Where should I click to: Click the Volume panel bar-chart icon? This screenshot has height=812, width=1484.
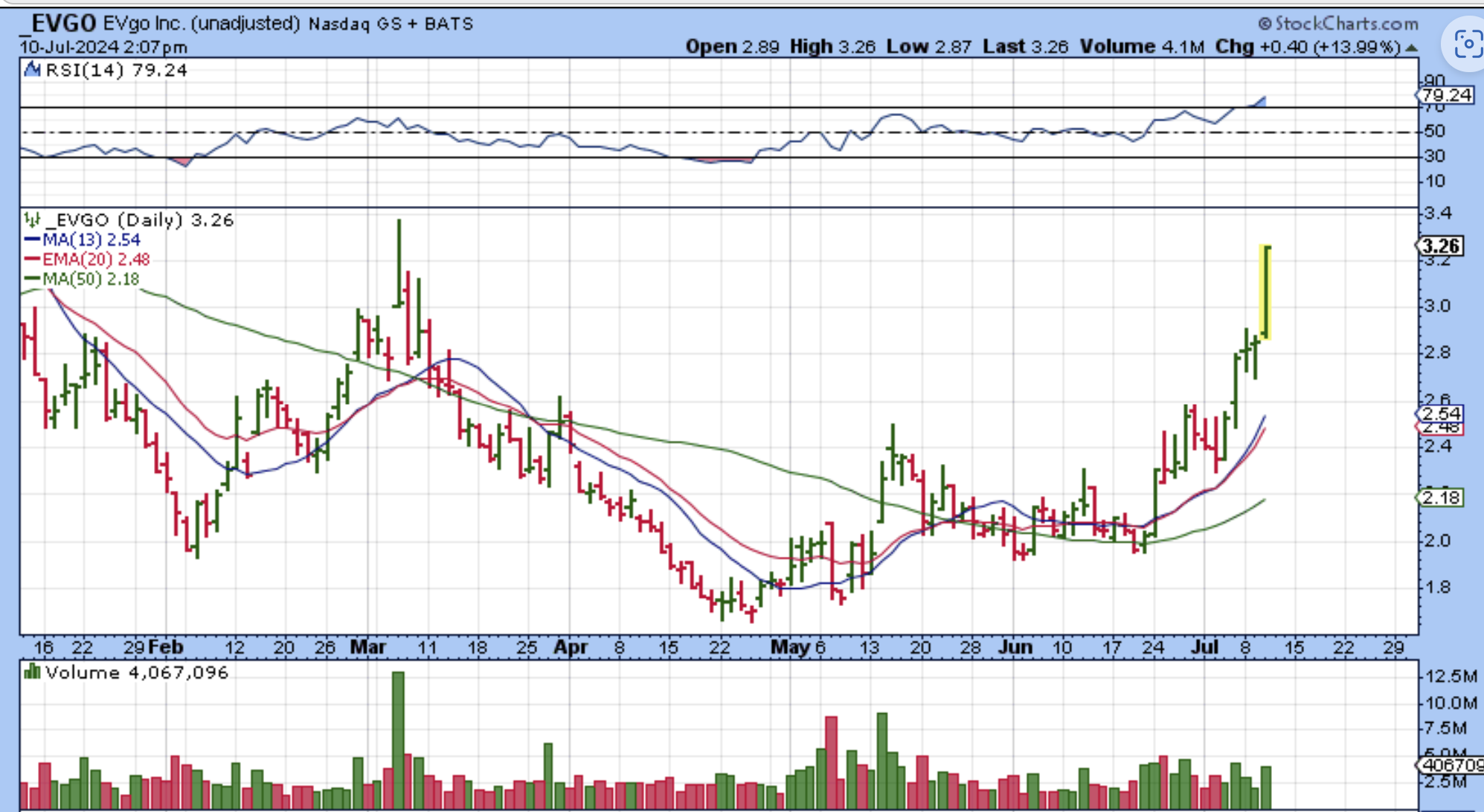tap(31, 672)
